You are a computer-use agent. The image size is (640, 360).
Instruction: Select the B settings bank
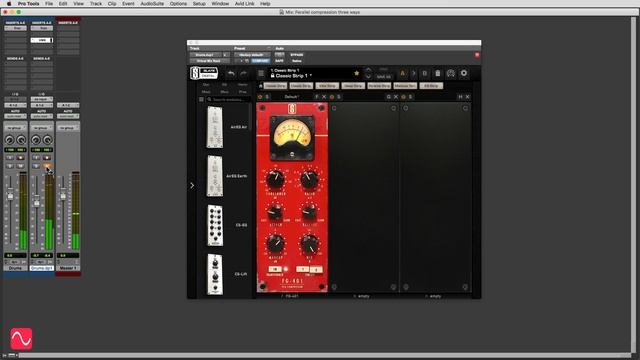424,73
